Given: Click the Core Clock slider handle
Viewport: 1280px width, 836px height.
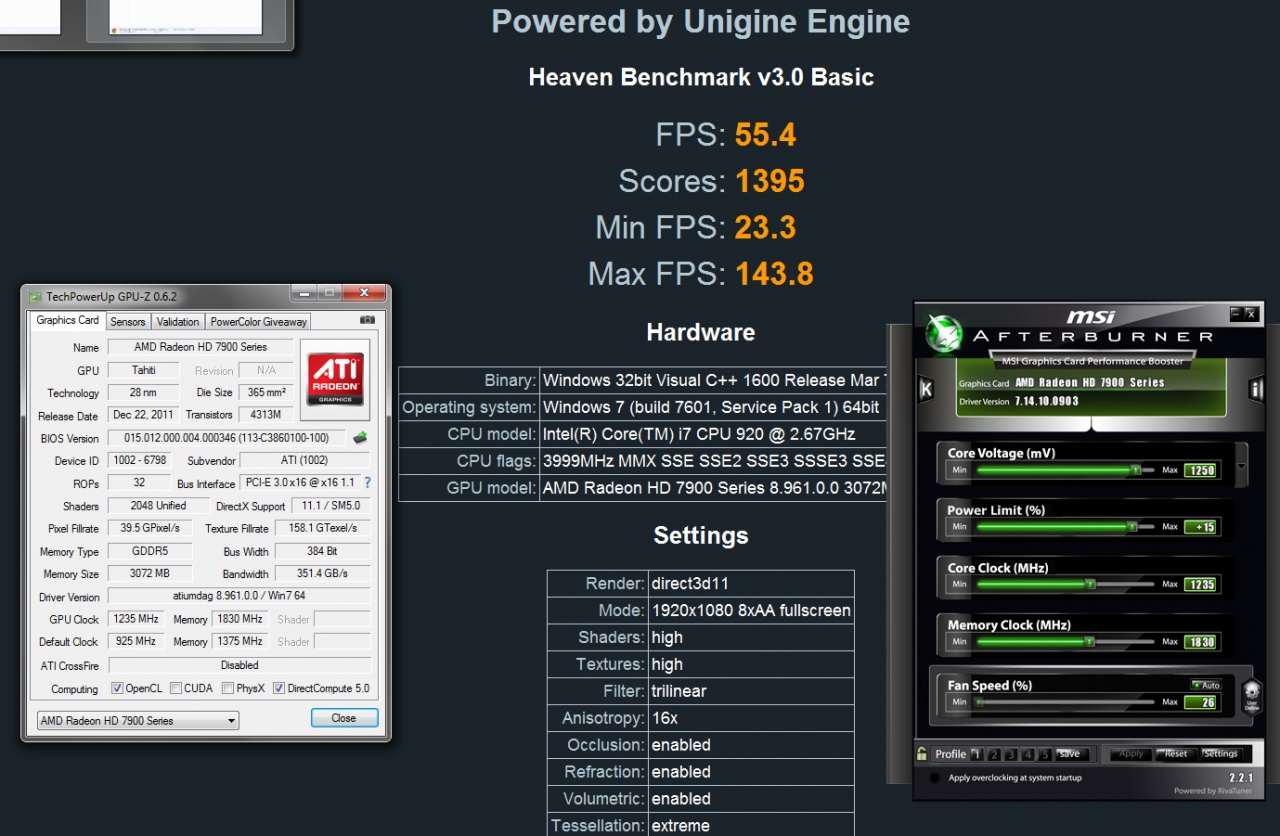Looking at the screenshot, I should pyautogui.click(x=1090, y=584).
